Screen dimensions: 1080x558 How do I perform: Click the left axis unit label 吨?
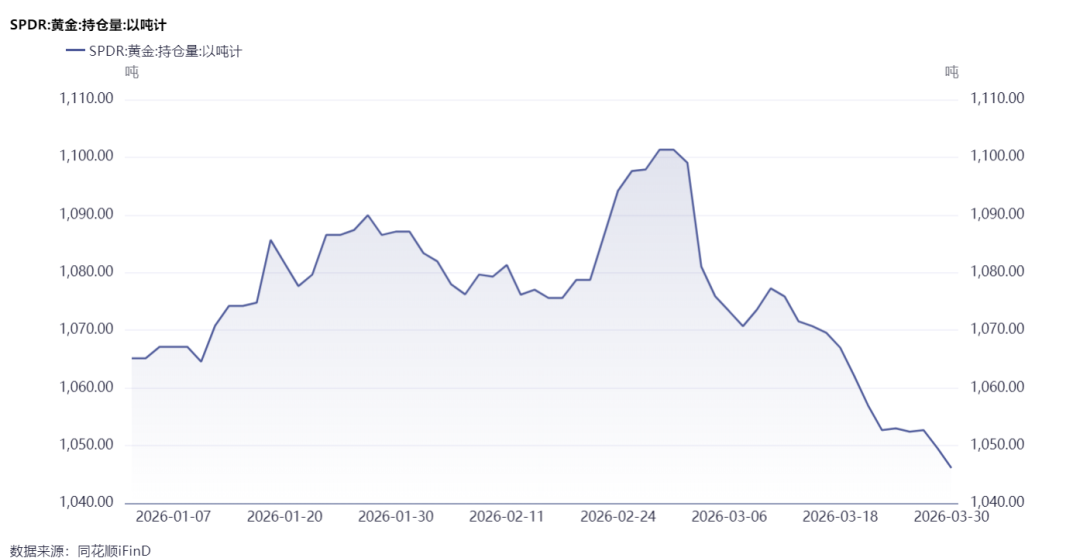(x=132, y=71)
